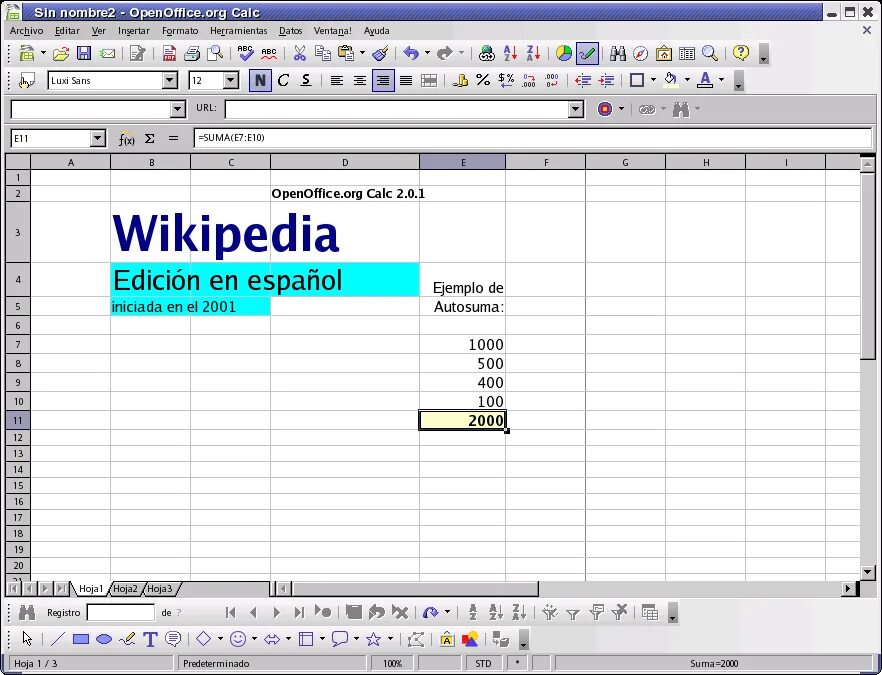The height and width of the screenshot is (675, 882).
Task: Click the Function equals button
Action: pos(173,138)
